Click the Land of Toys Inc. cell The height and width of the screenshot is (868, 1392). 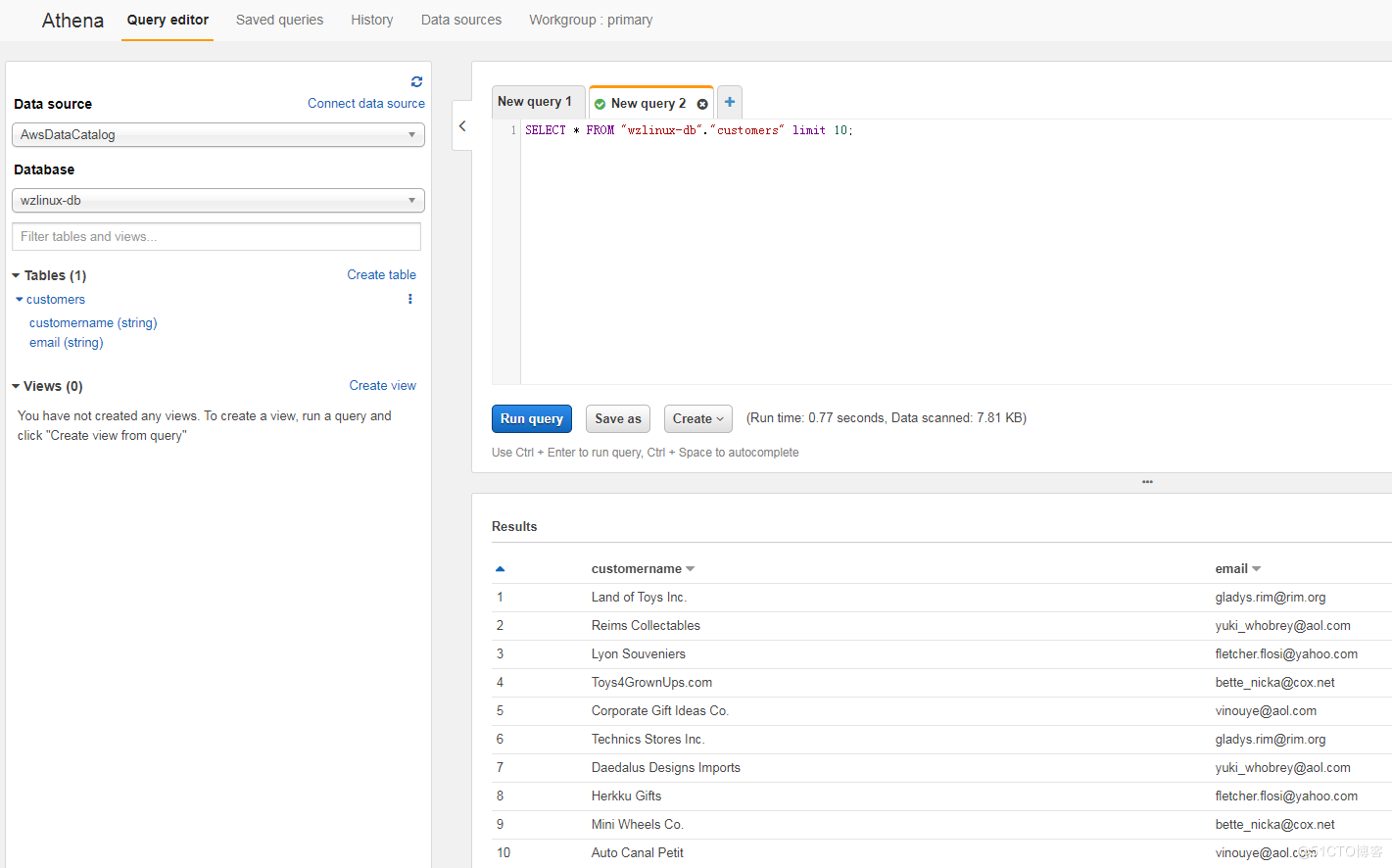pos(639,598)
